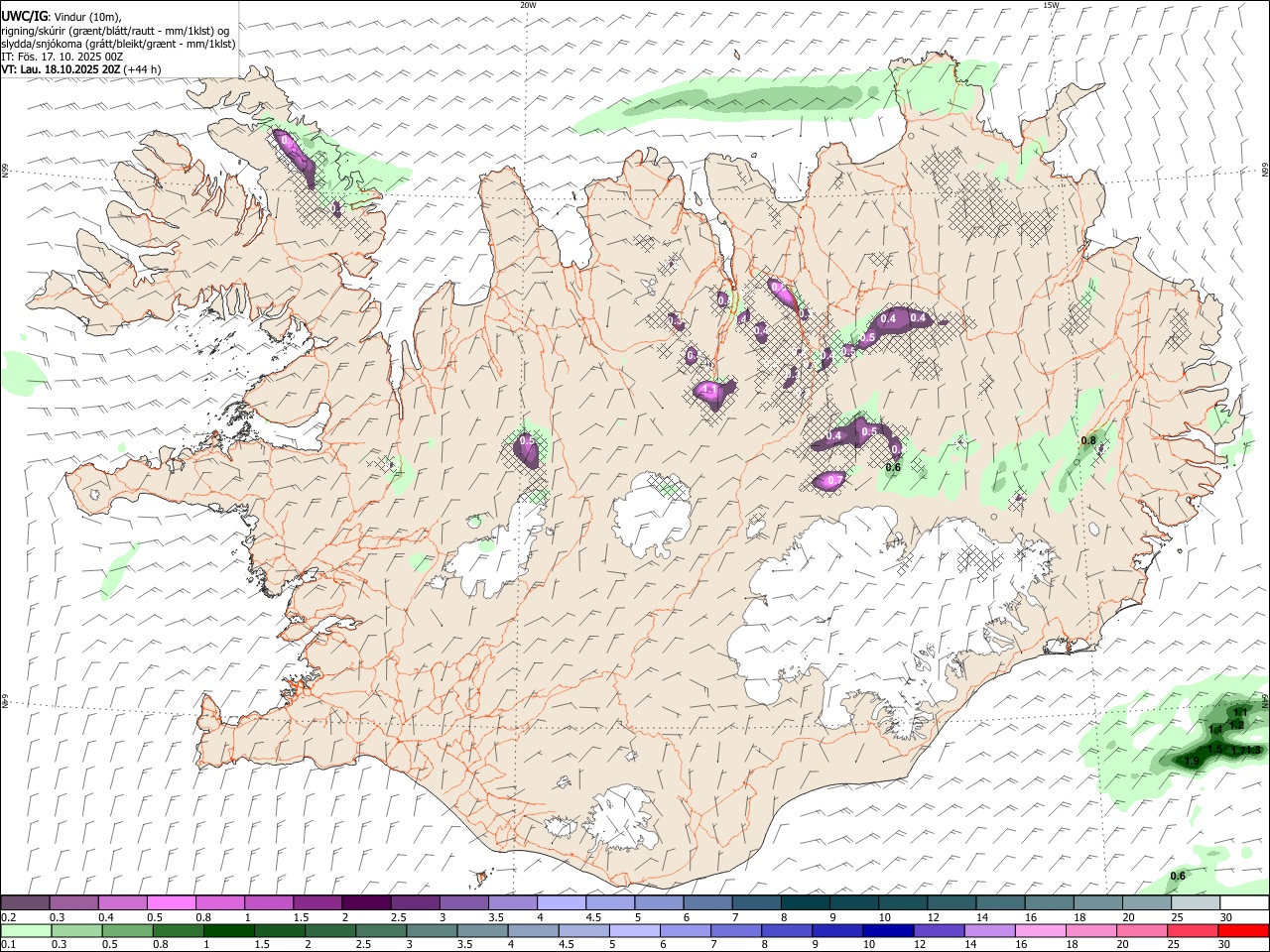Pick the darkest green swatch in rain scale
Image resolution: width=1270 pixels, height=952 pixels.
click(227, 931)
